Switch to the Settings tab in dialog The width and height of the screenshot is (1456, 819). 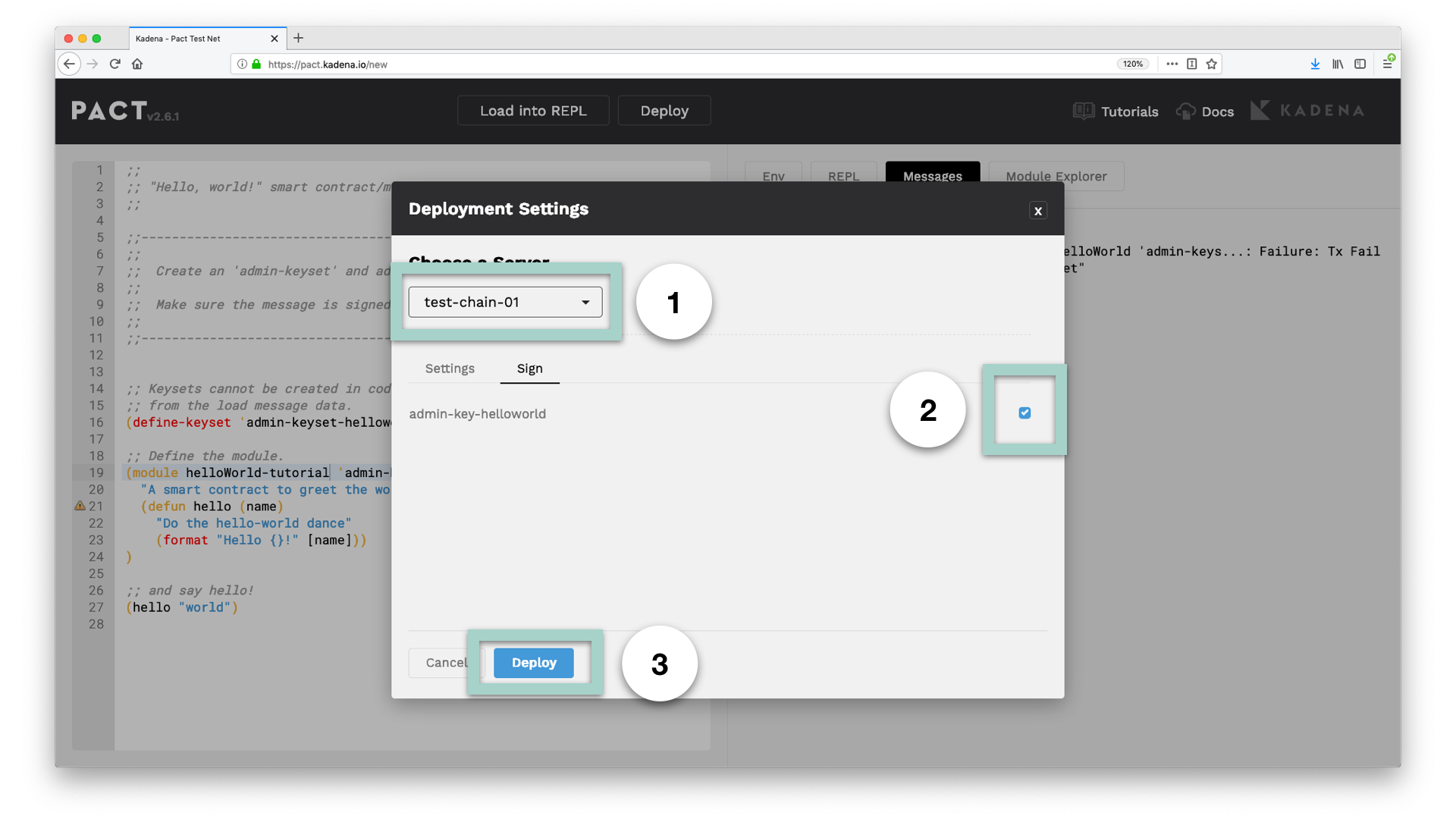450,369
